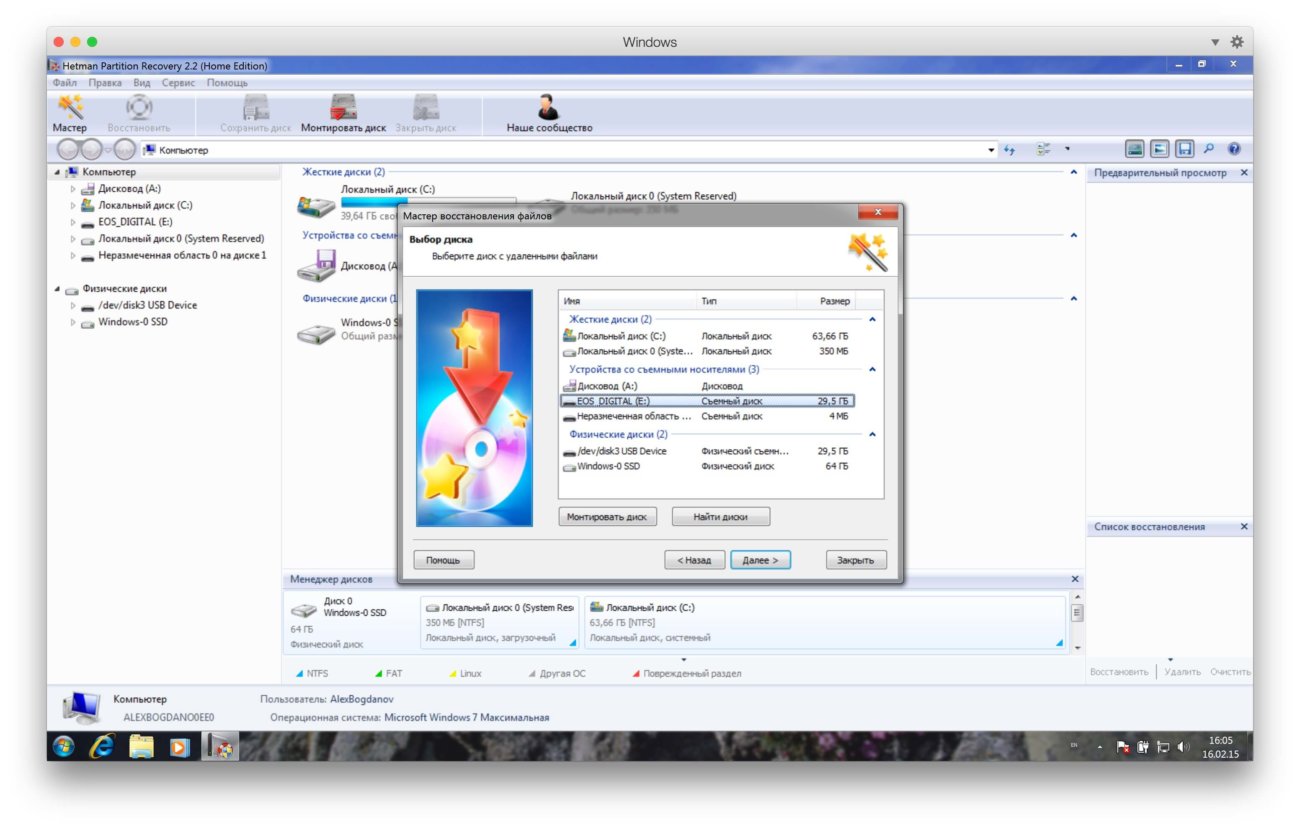Open the Сервис menu
Image resolution: width=1300 pixels, height=828 pixels.
point(177,82)
